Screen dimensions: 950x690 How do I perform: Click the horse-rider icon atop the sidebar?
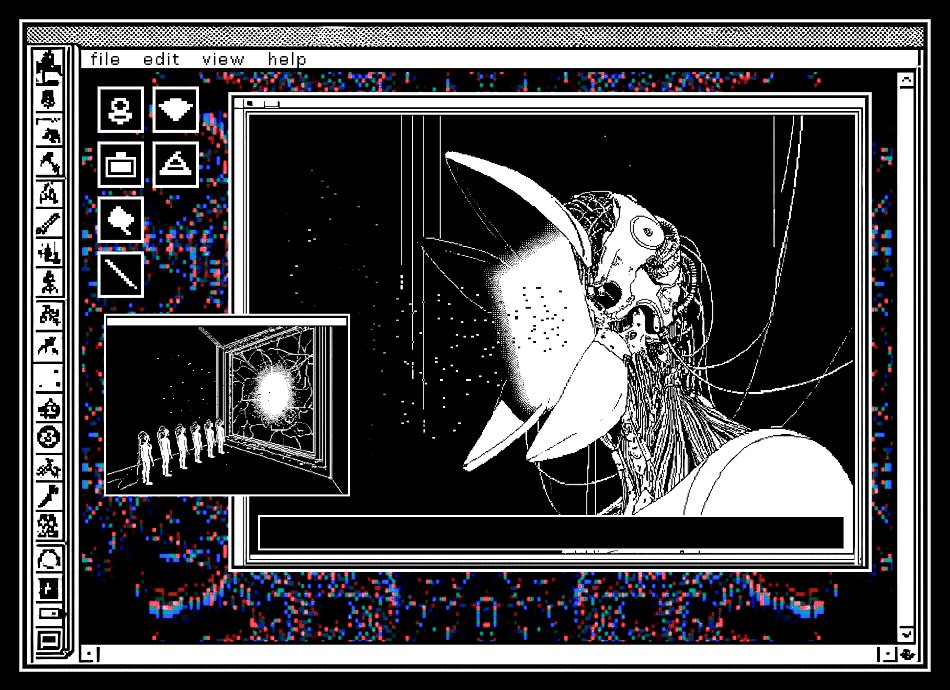pyautogui.click(x=48, y=67)
